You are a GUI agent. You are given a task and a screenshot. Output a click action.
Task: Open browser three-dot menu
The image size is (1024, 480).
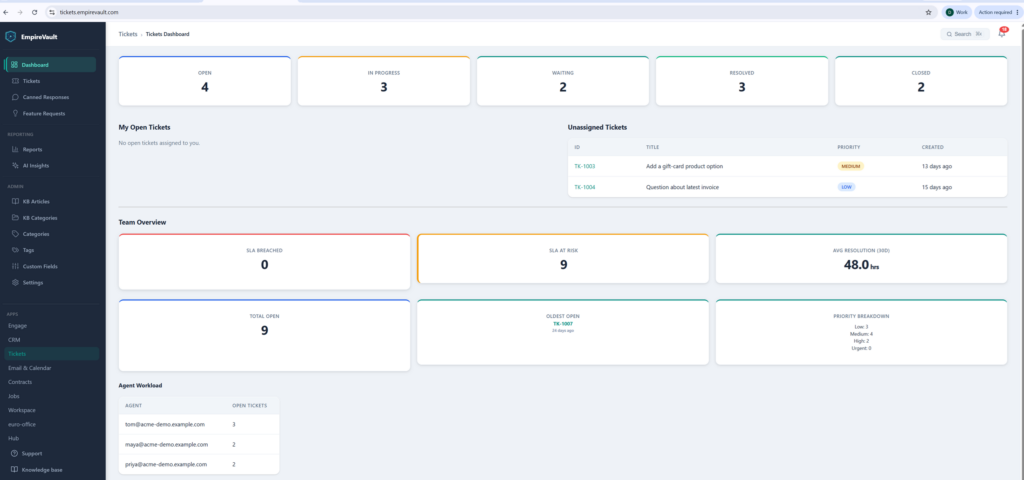1017,12
